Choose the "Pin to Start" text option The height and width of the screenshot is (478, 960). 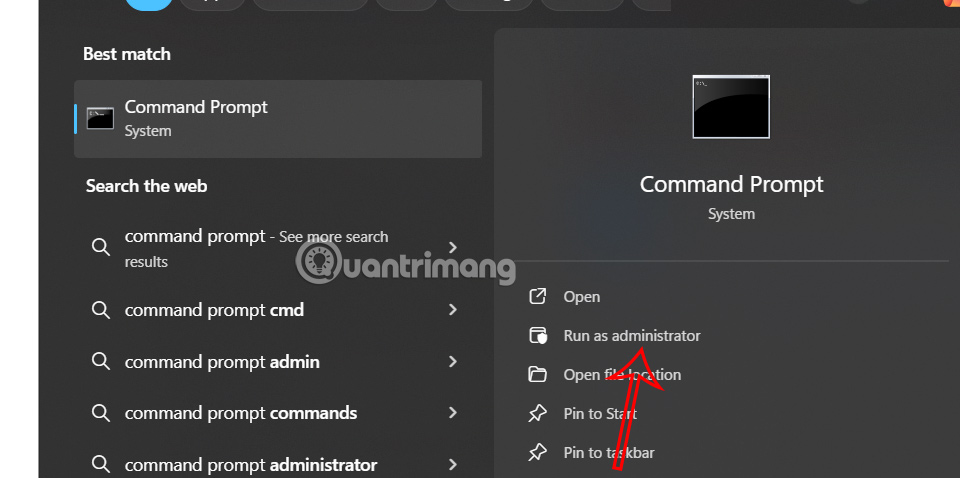point(600,414)
